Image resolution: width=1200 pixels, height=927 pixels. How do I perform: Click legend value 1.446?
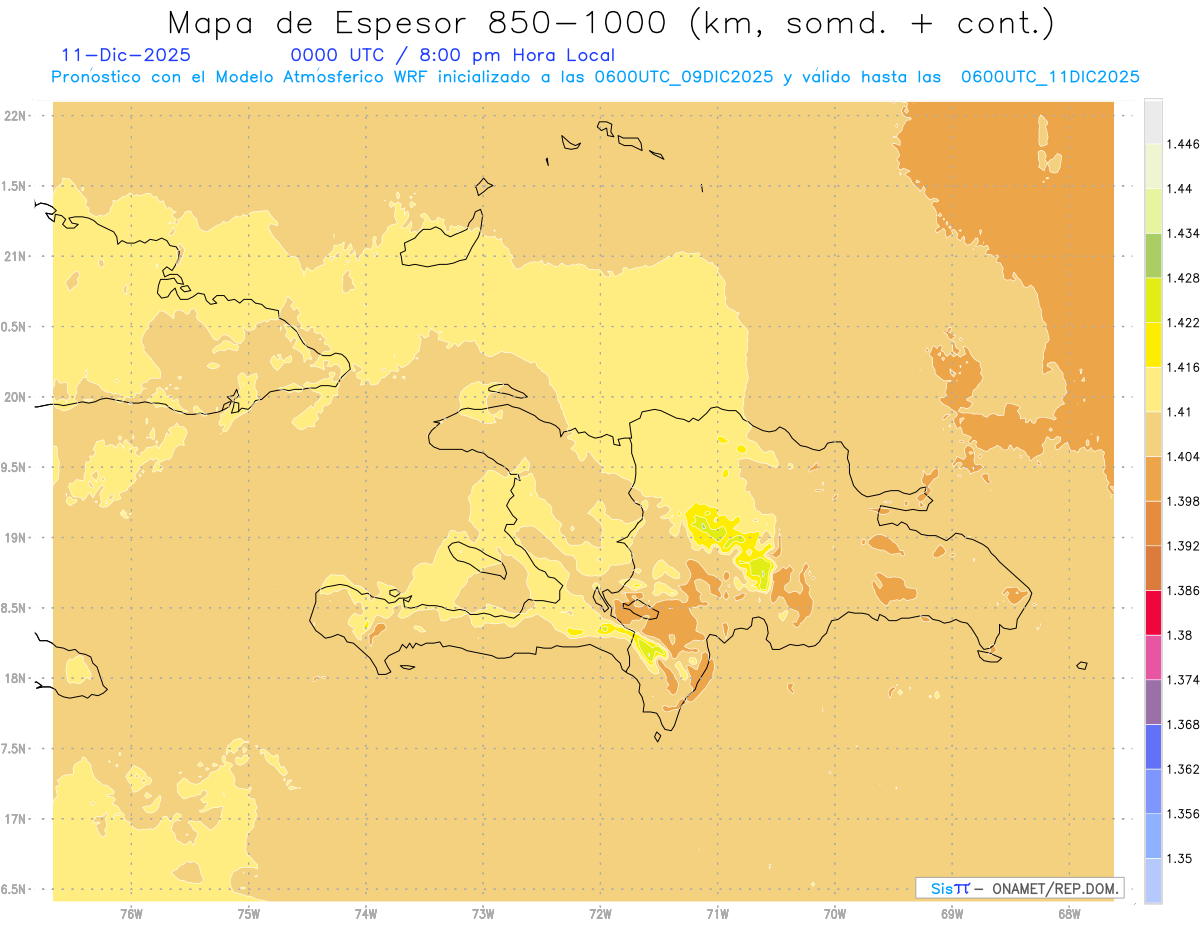click(x=1184, y=144)
